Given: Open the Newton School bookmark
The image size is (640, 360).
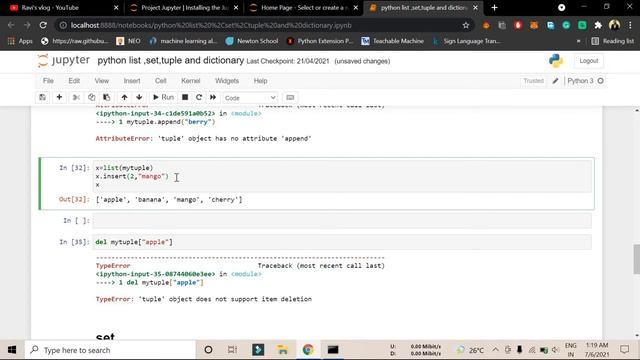Looking at the screenshot, I should coord(252,41).
